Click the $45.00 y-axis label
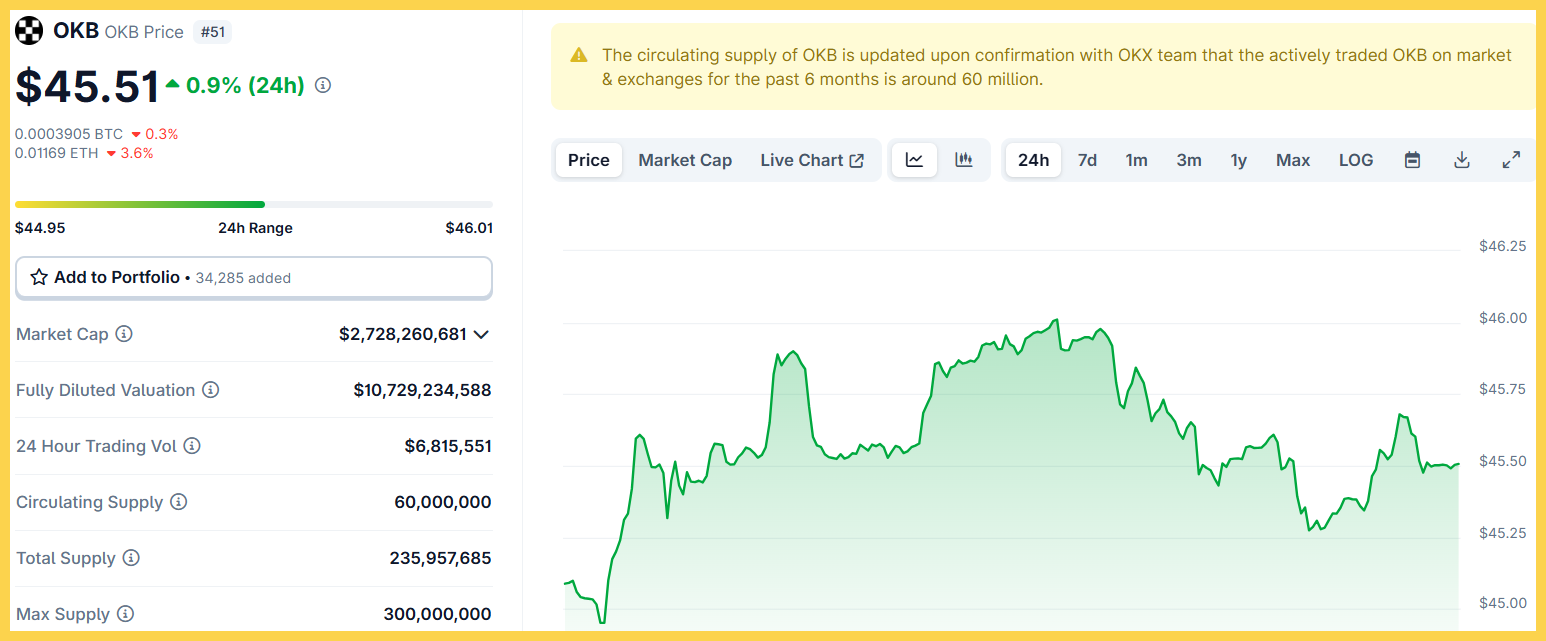Viewport: 1546px width, 641px height. (1503, 603)
